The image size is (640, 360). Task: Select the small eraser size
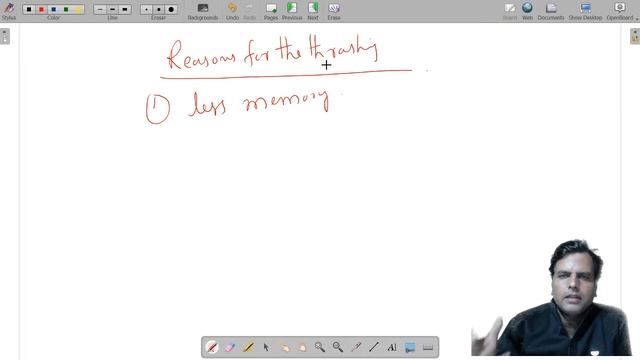point(147,9)
